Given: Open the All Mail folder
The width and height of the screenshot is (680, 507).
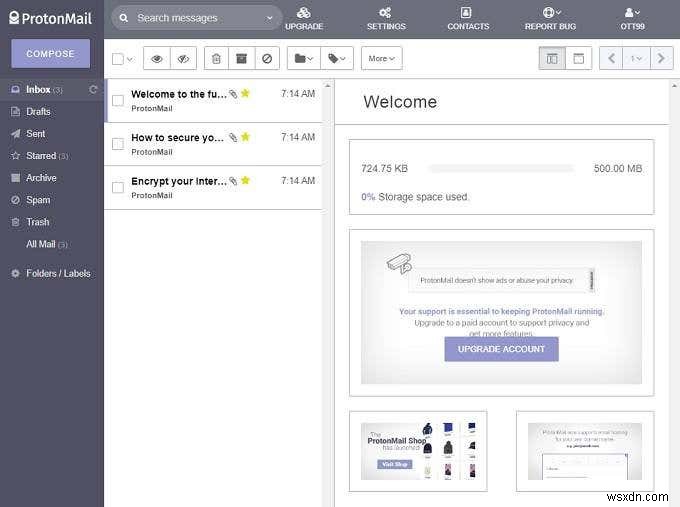Looking at the screenshot, I should (52, 244).
